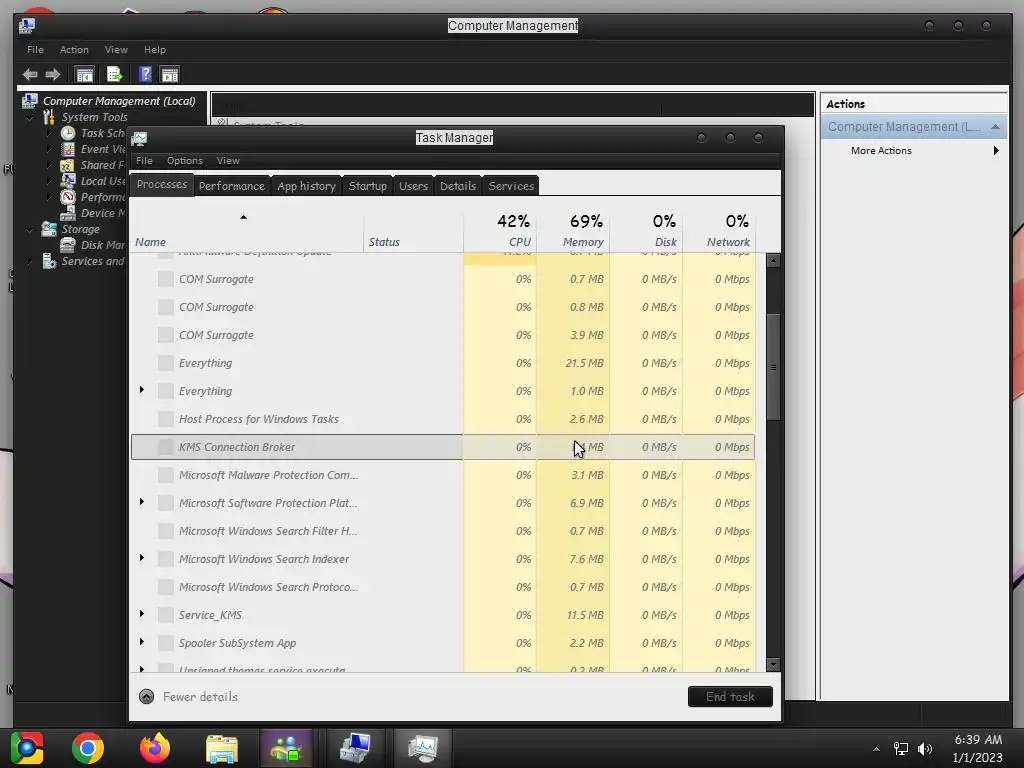Open Computer Management View menu
The width and height of the screenshot is (1024, 768).
(x=116, y=50)
